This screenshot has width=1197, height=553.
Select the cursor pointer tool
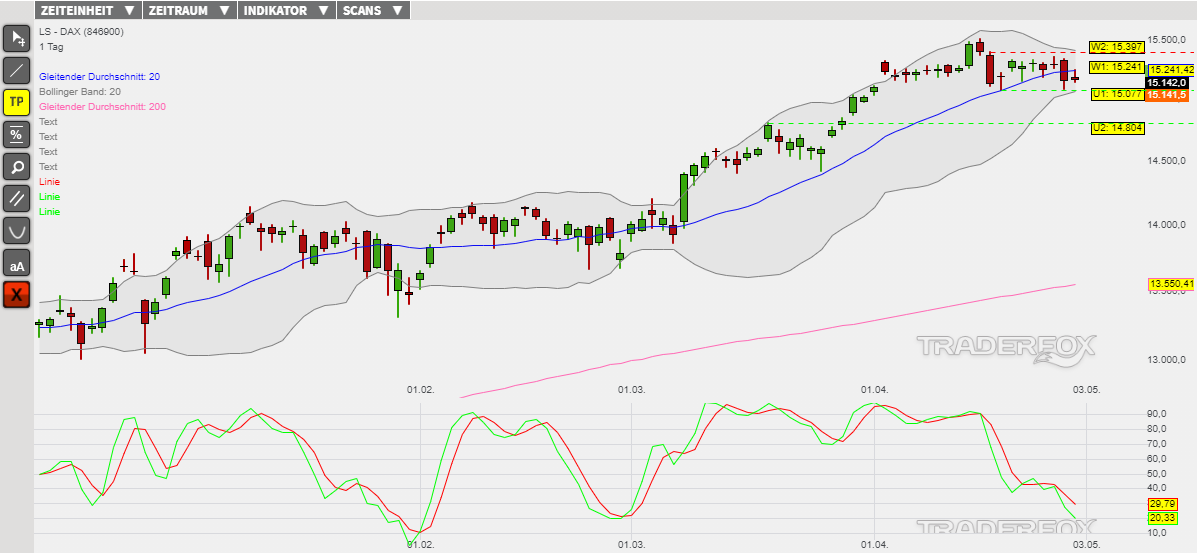17,38
